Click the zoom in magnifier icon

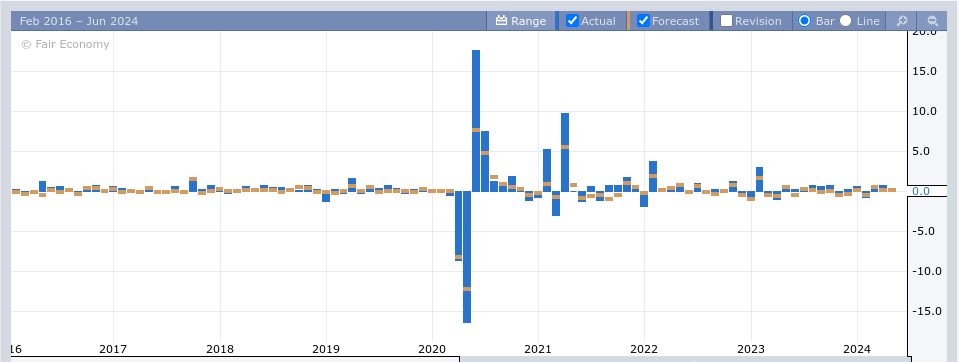(x=902, y=21)
